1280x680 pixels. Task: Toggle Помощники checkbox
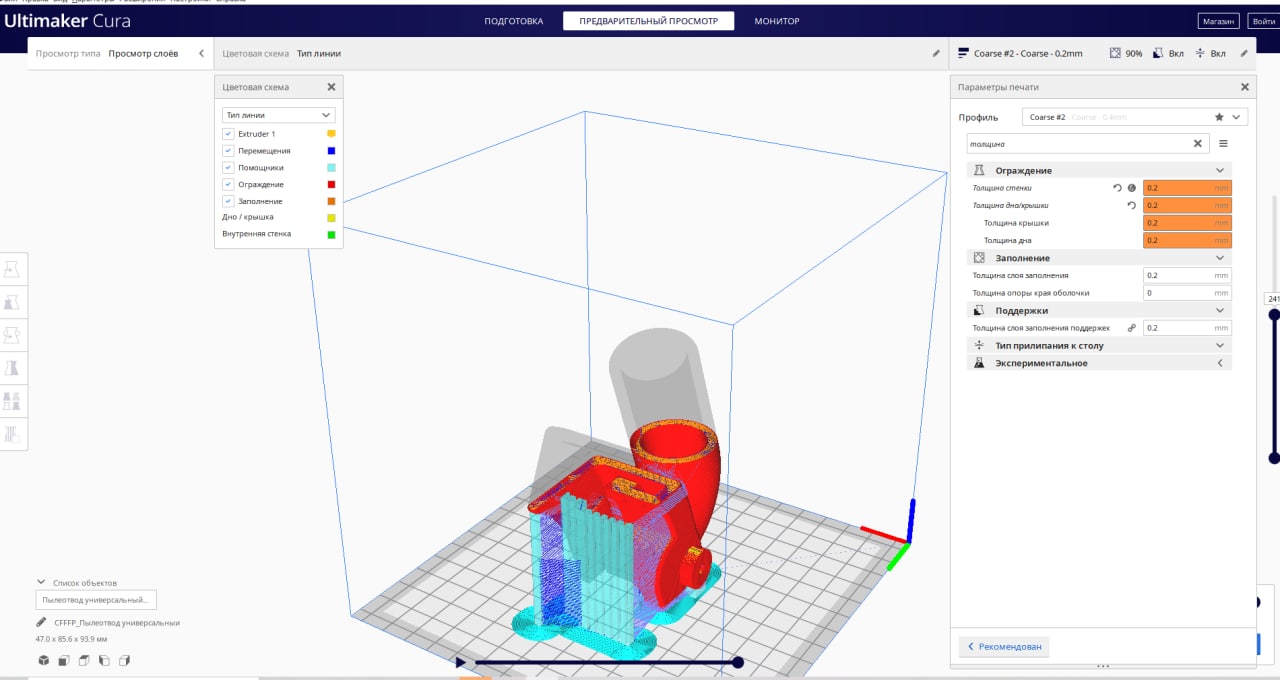click(228, 167)
